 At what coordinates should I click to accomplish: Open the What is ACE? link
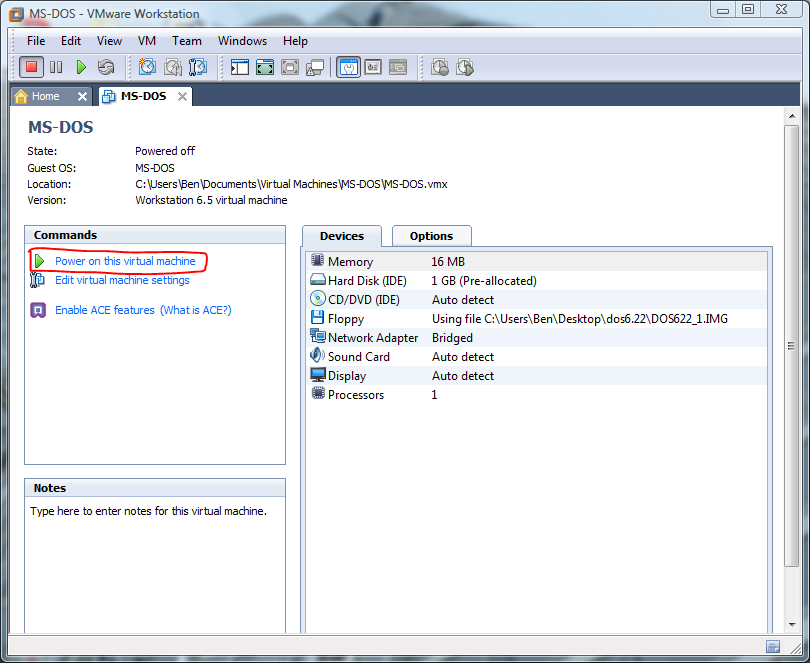point(196,310)
